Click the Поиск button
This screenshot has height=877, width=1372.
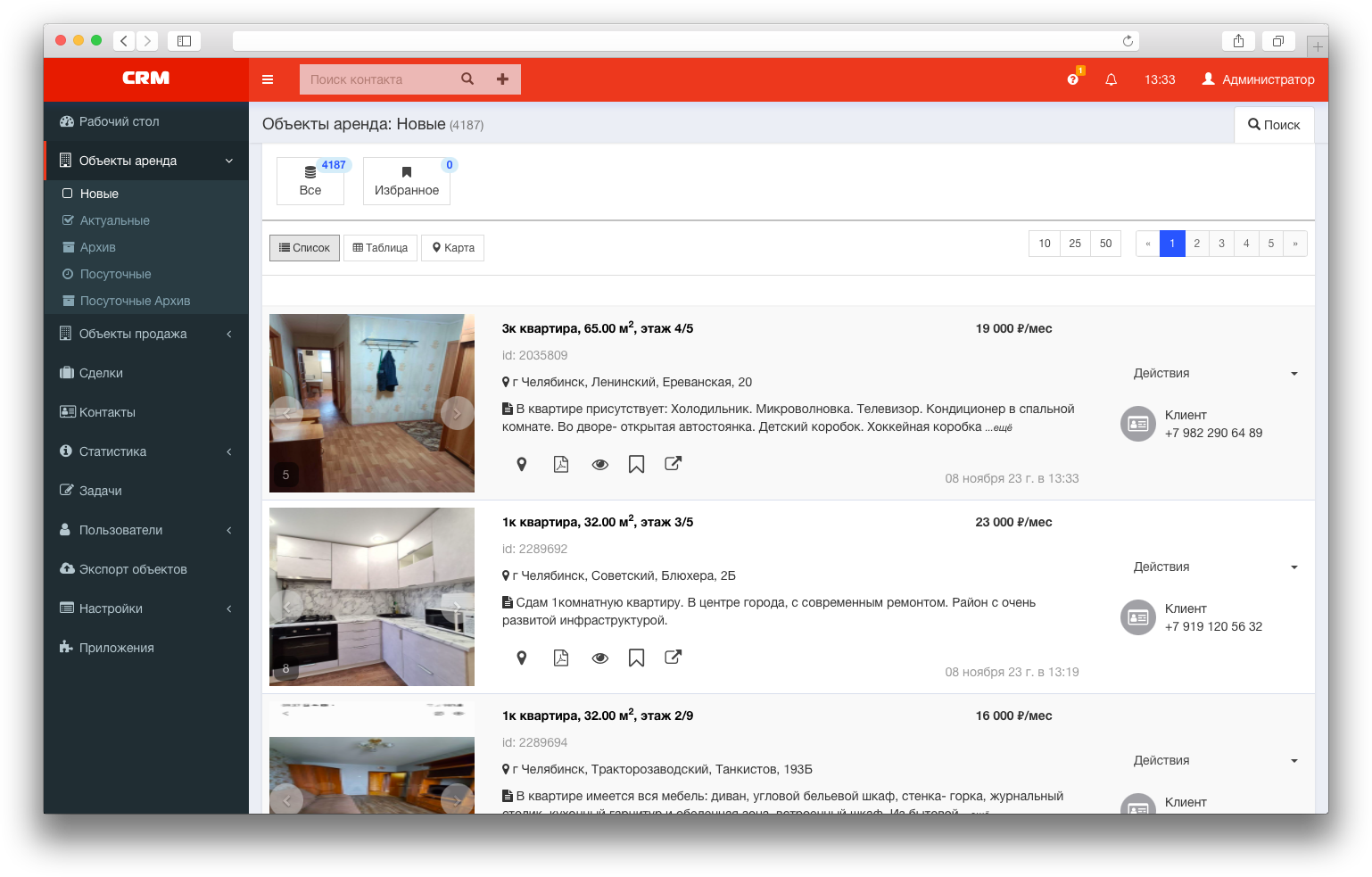point(1274,125)
